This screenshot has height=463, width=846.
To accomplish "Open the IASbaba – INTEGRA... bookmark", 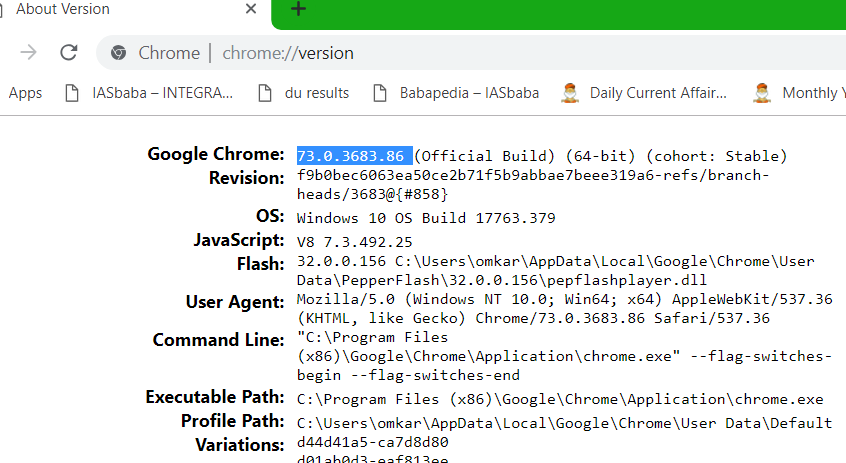I will point(149,93).
